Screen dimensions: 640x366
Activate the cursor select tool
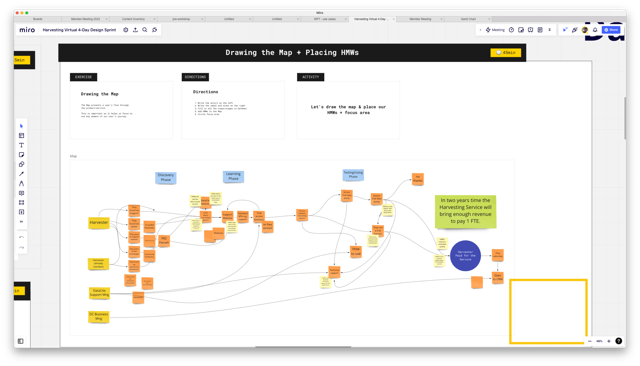[x=21, y=126]
